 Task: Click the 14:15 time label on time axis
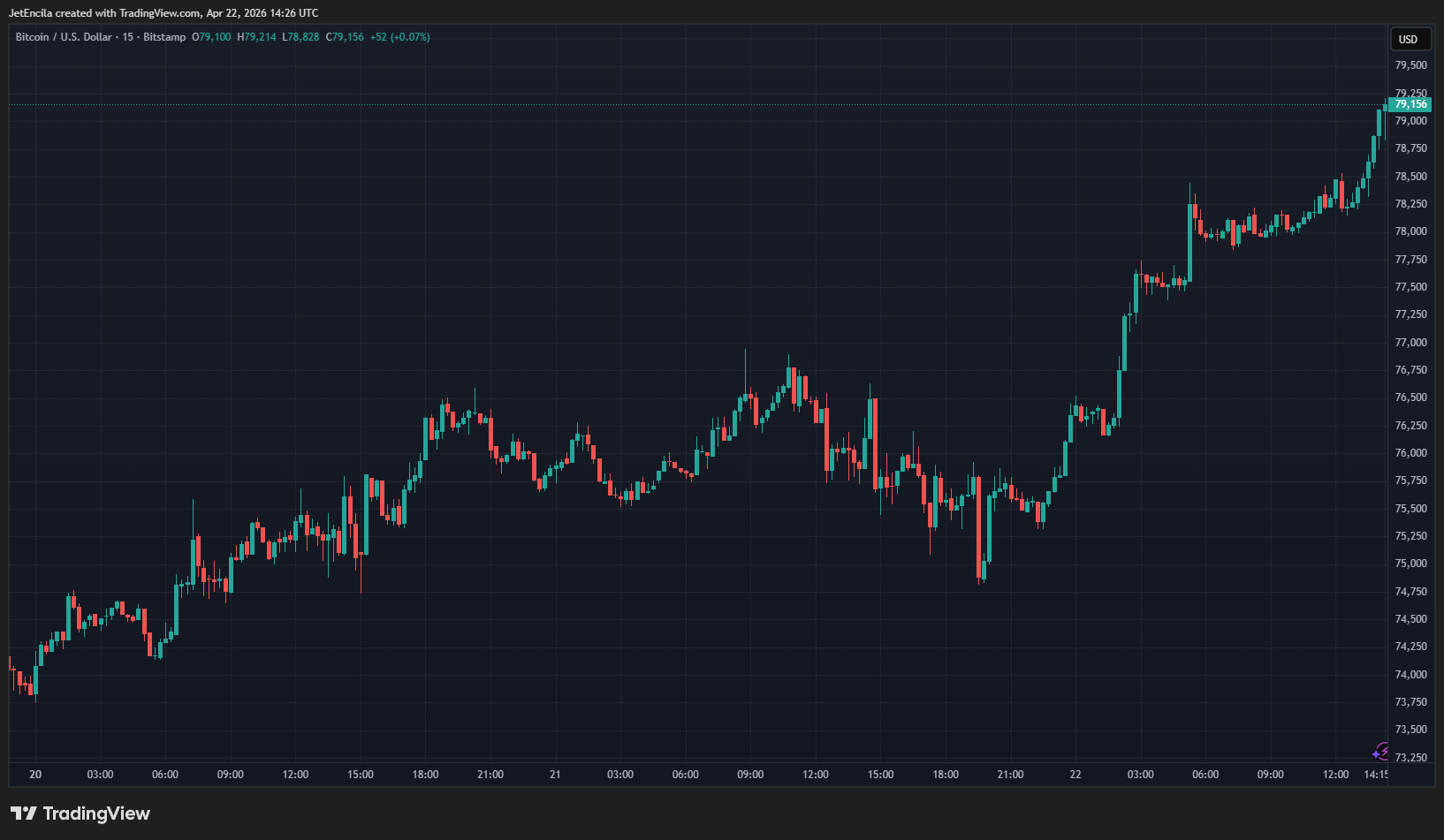click(x=1375, y=775)
